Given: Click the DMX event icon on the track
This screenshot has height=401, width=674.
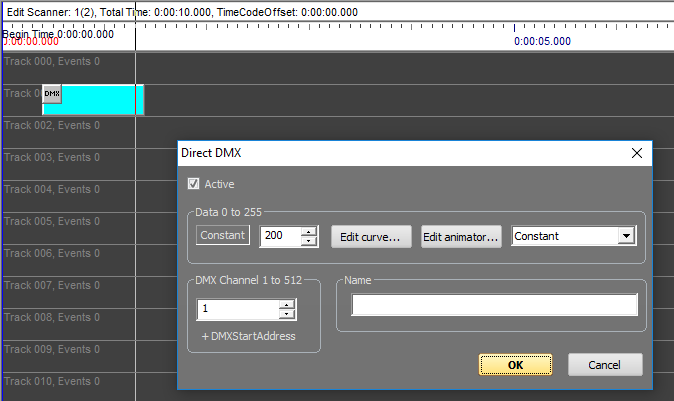Looking at the screenshot, I should tap(52, 94).
